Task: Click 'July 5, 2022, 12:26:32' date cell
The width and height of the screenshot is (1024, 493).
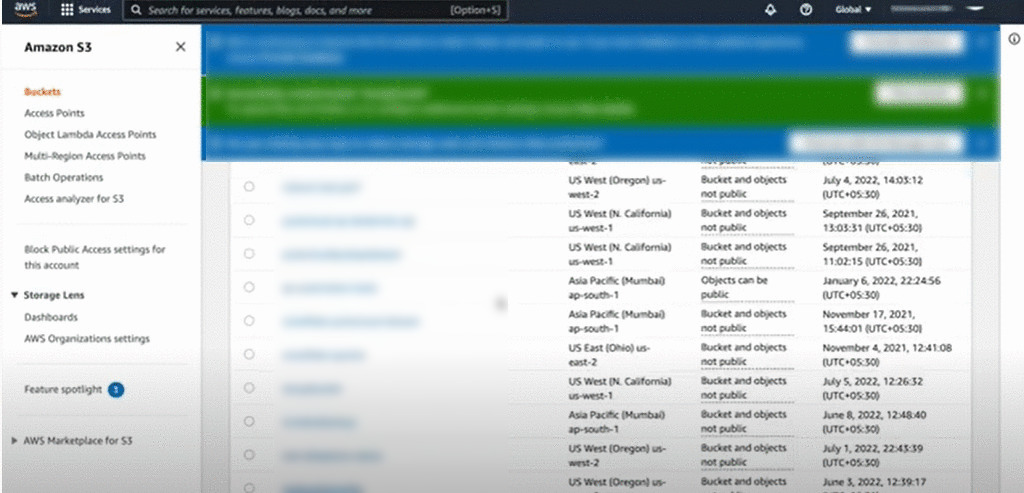Action: point(872,389)
